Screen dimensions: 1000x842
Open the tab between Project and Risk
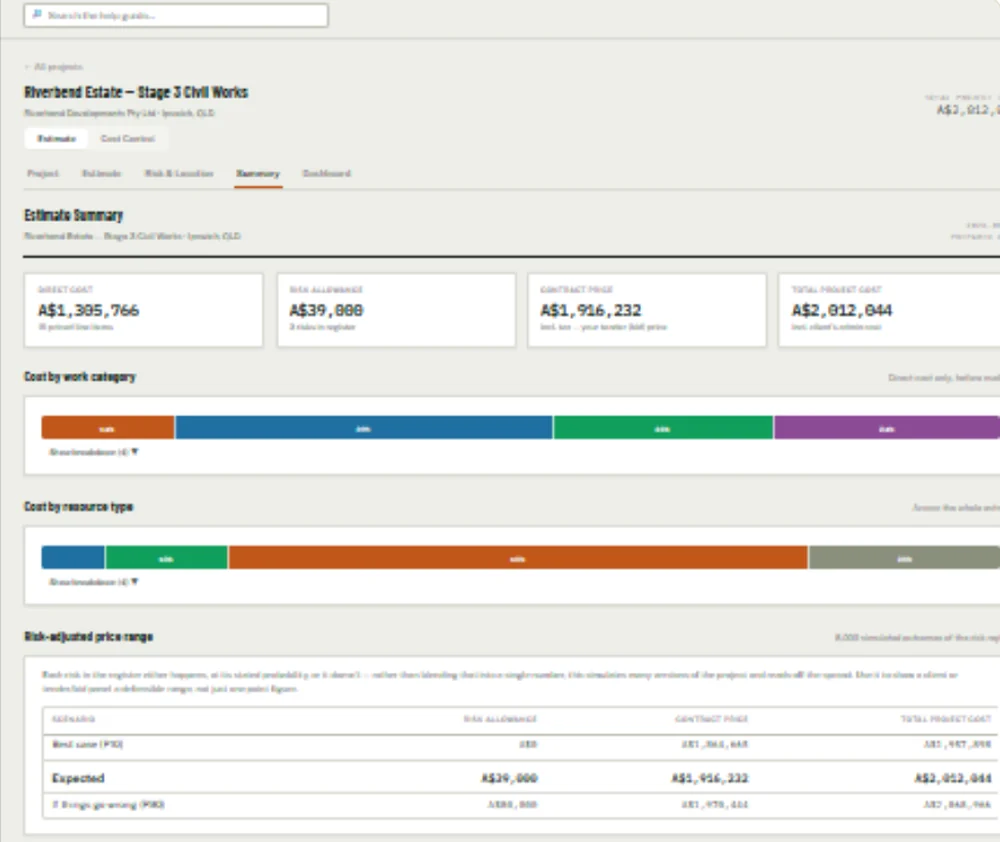pyautogui.click(x=101, y=174)
